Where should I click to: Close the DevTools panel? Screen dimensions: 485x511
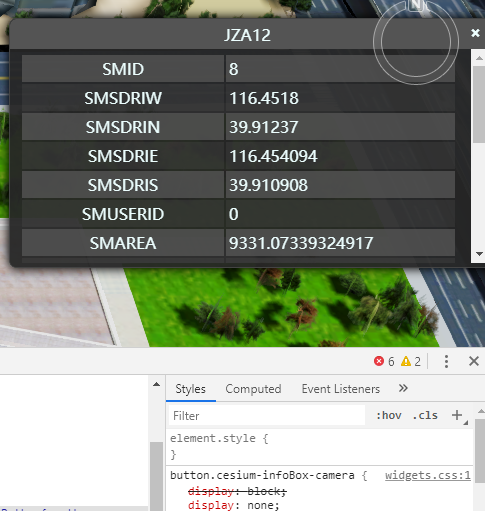pyautogui.click(x=474, y=361)
